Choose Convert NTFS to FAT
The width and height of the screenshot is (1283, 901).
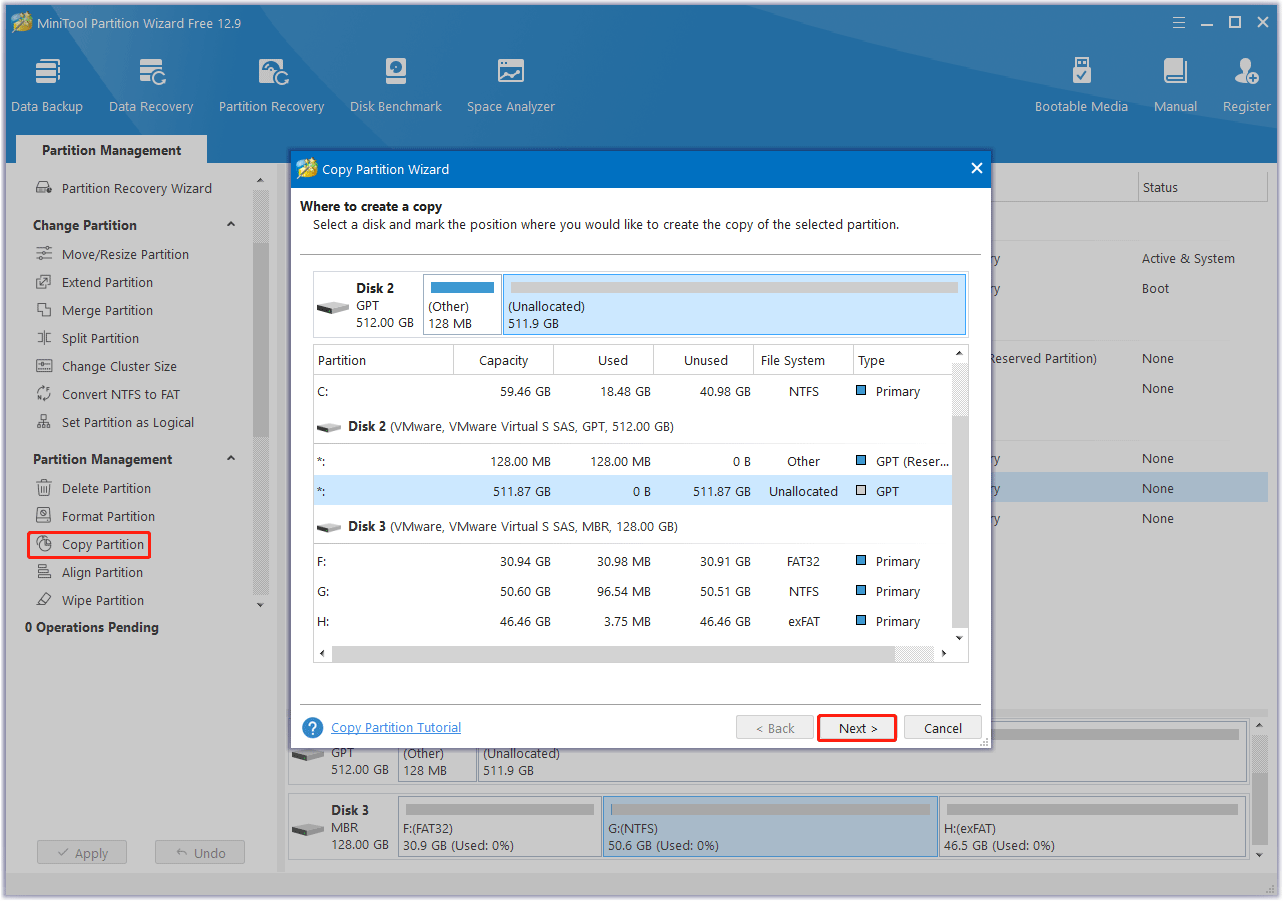(120, 394)
